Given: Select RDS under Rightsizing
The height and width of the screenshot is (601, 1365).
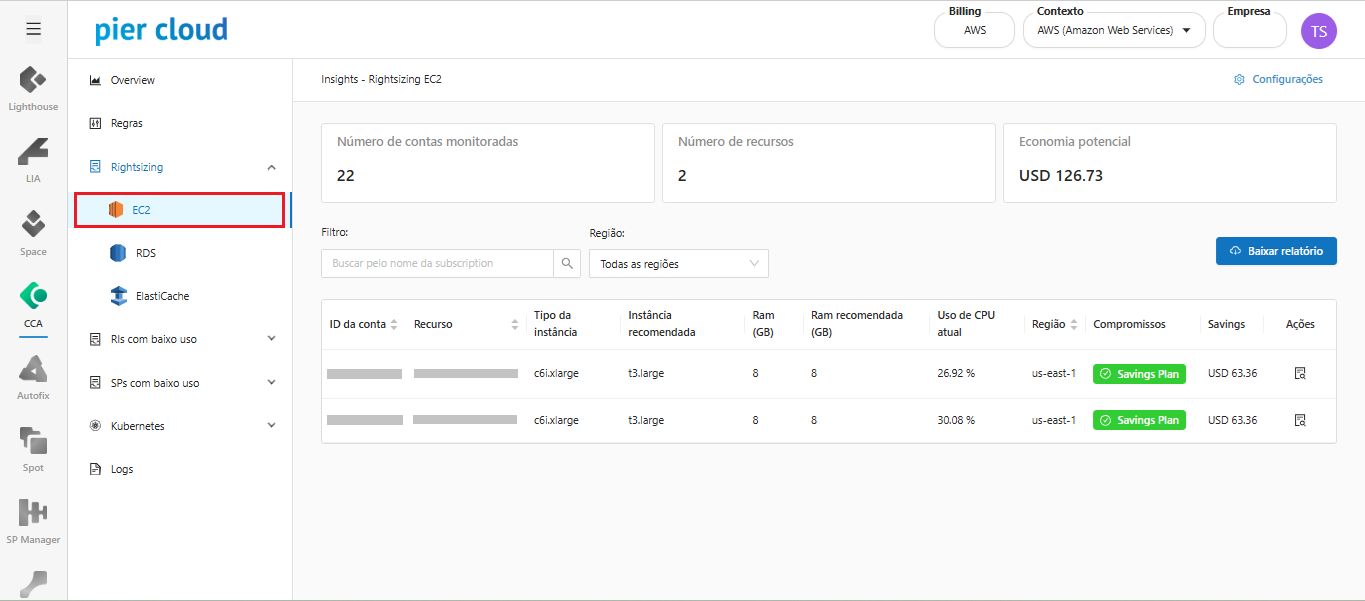Looking at the screenshot, I should coord(145,253).
